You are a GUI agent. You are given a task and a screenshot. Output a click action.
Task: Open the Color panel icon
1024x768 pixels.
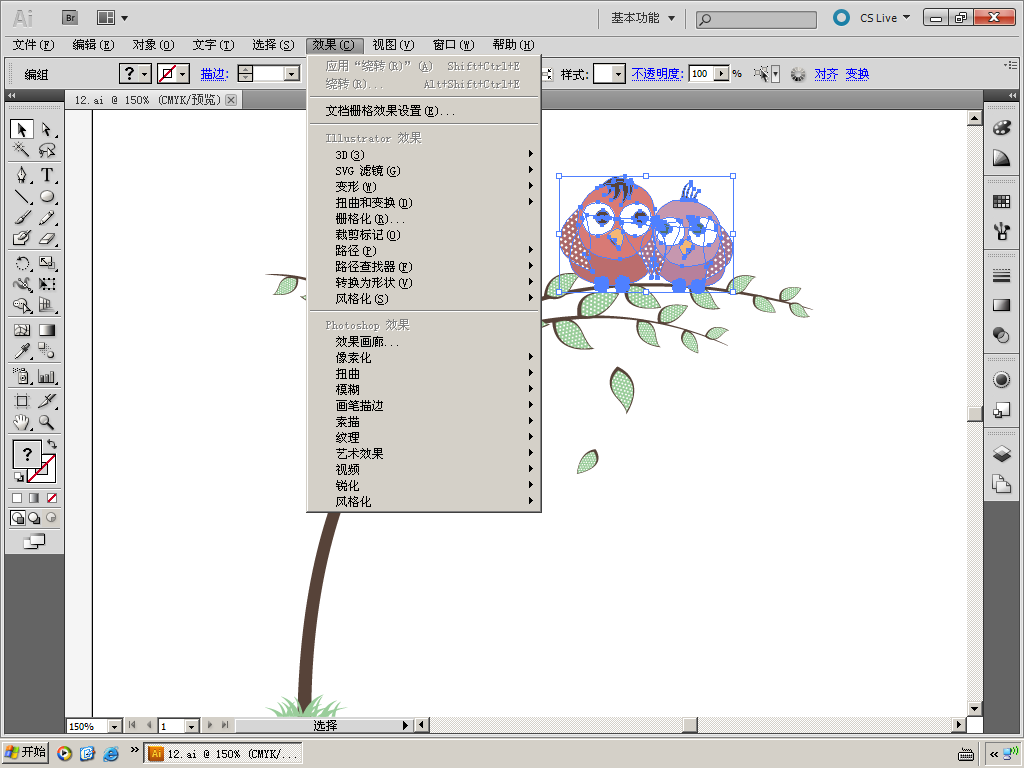(1001, 128)
